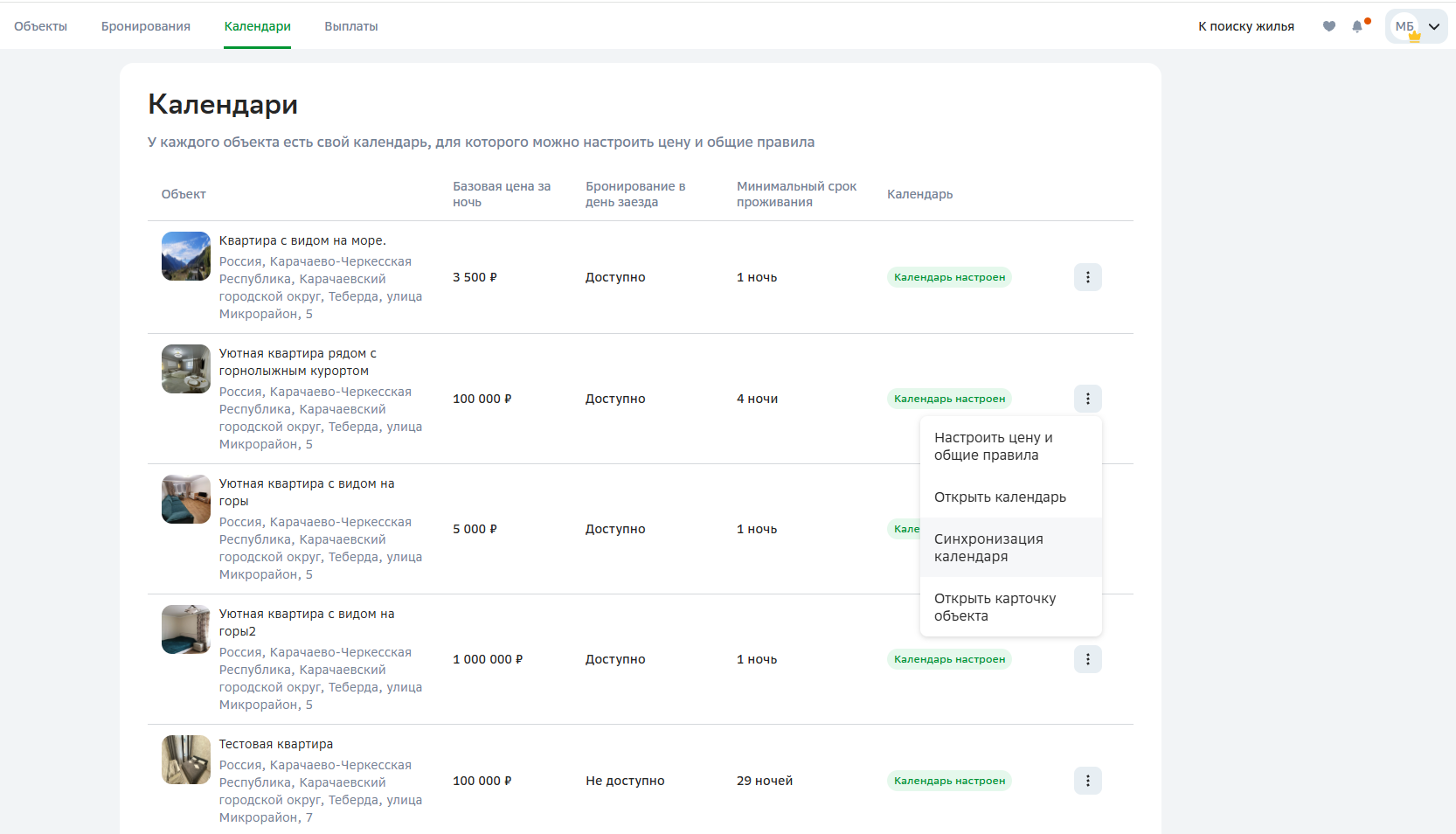Open the Выплаты tab
Viewport: 1456px width, 834px height.
pyautogui.click(x=351, y=26)
